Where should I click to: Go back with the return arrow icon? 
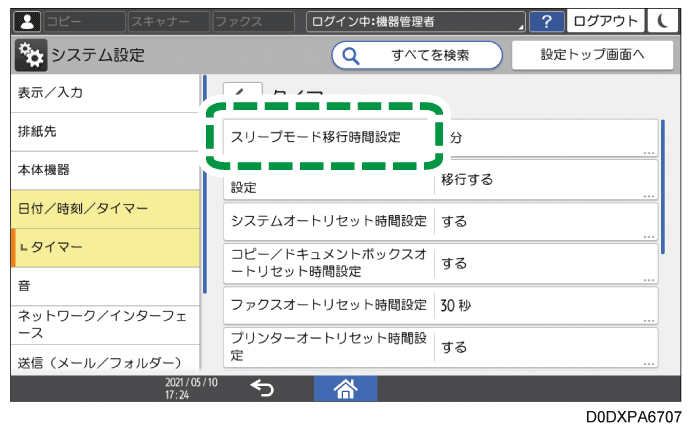pyautogui.click(x=262, y=388)
